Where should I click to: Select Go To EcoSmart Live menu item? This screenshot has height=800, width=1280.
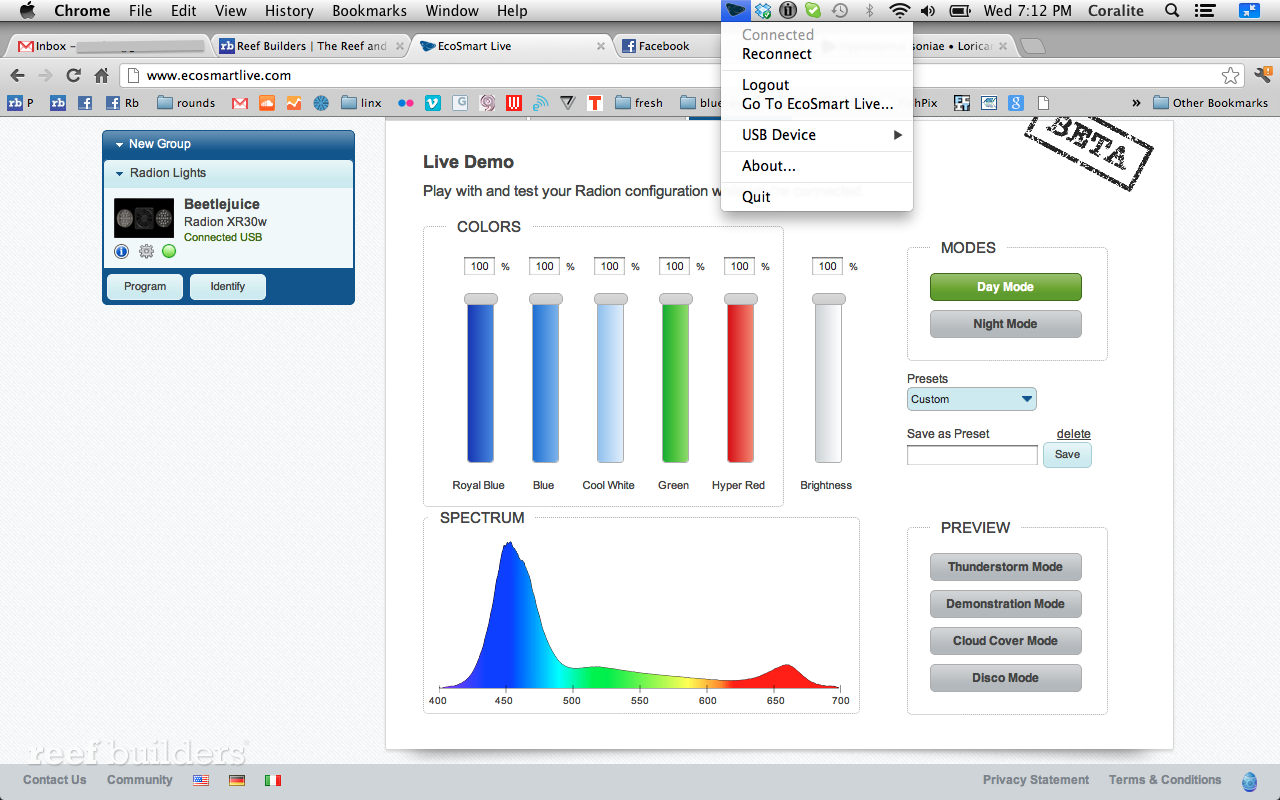(817, 104)
